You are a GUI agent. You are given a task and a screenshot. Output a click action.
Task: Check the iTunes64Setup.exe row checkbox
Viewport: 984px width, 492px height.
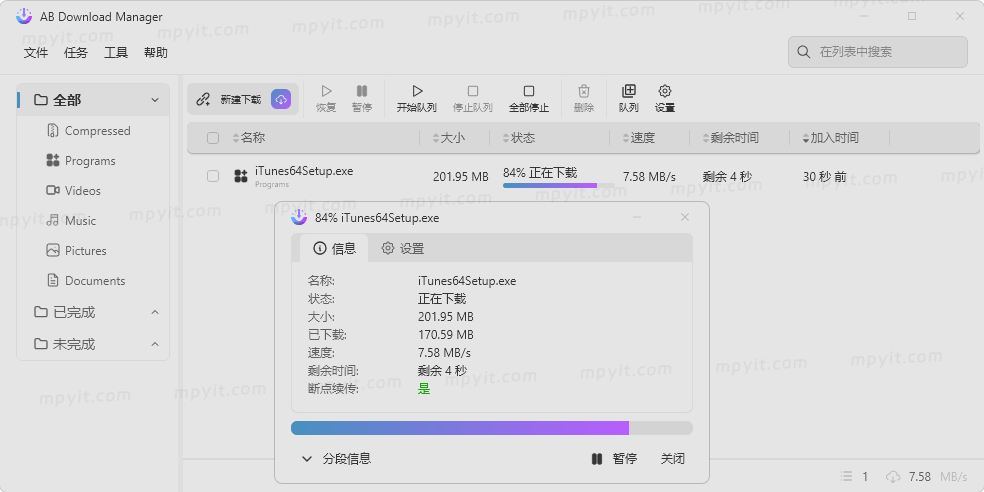click(213, 176)
